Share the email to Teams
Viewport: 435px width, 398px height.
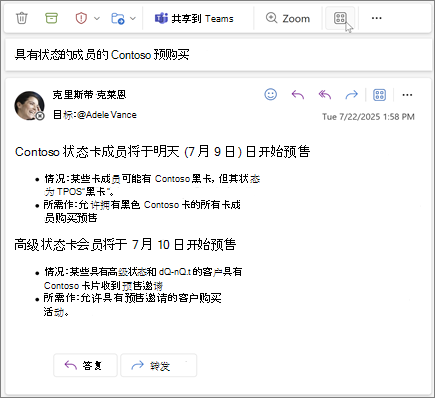(194, 18)
